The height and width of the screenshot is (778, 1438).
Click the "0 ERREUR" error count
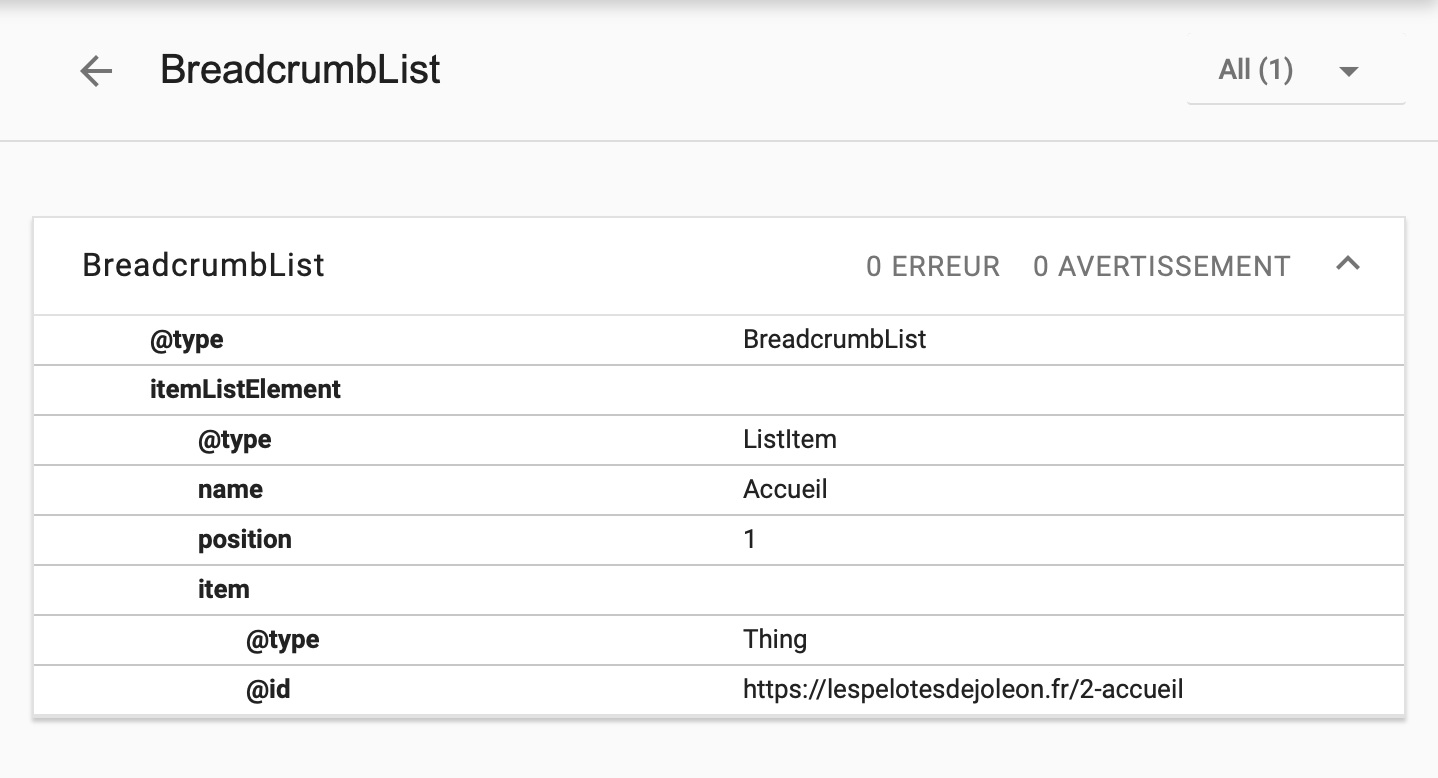[933, 267]
